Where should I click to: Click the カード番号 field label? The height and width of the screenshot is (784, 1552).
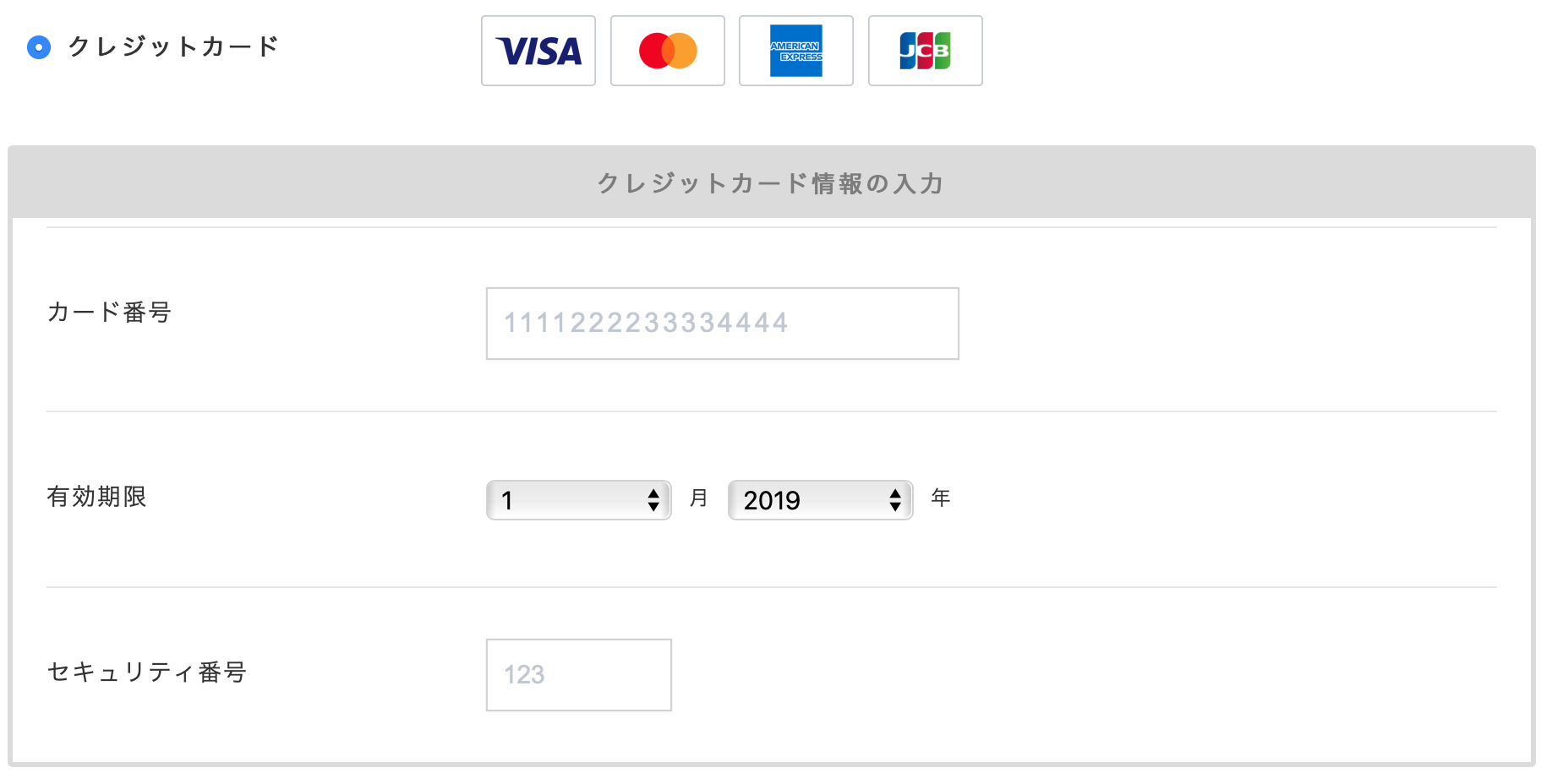[110, 313]
